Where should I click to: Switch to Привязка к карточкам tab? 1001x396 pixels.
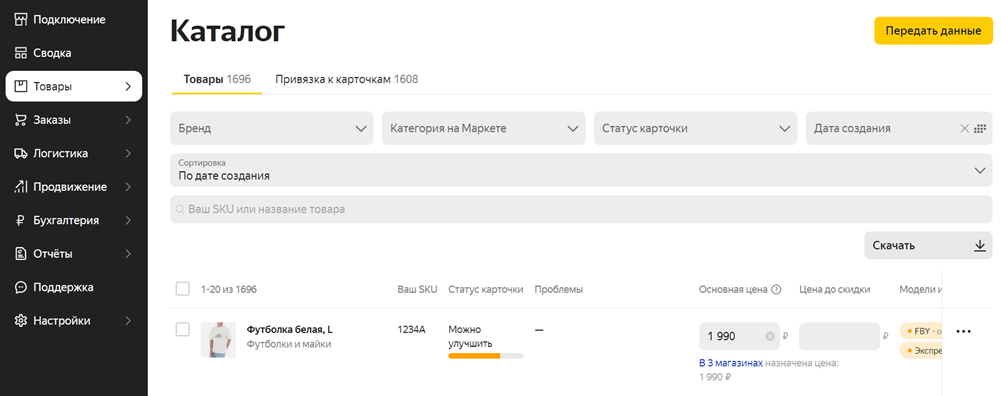pos(347,79)
